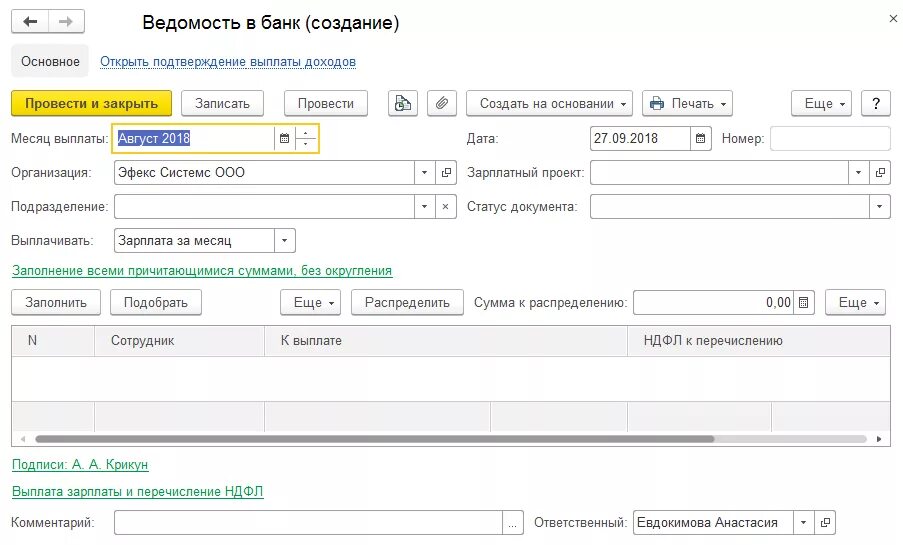Image resolution: width=903 pixels, height=545 pixels.
Task: Open calculator for Сумма к распределению
Action: tap(805, 302)
